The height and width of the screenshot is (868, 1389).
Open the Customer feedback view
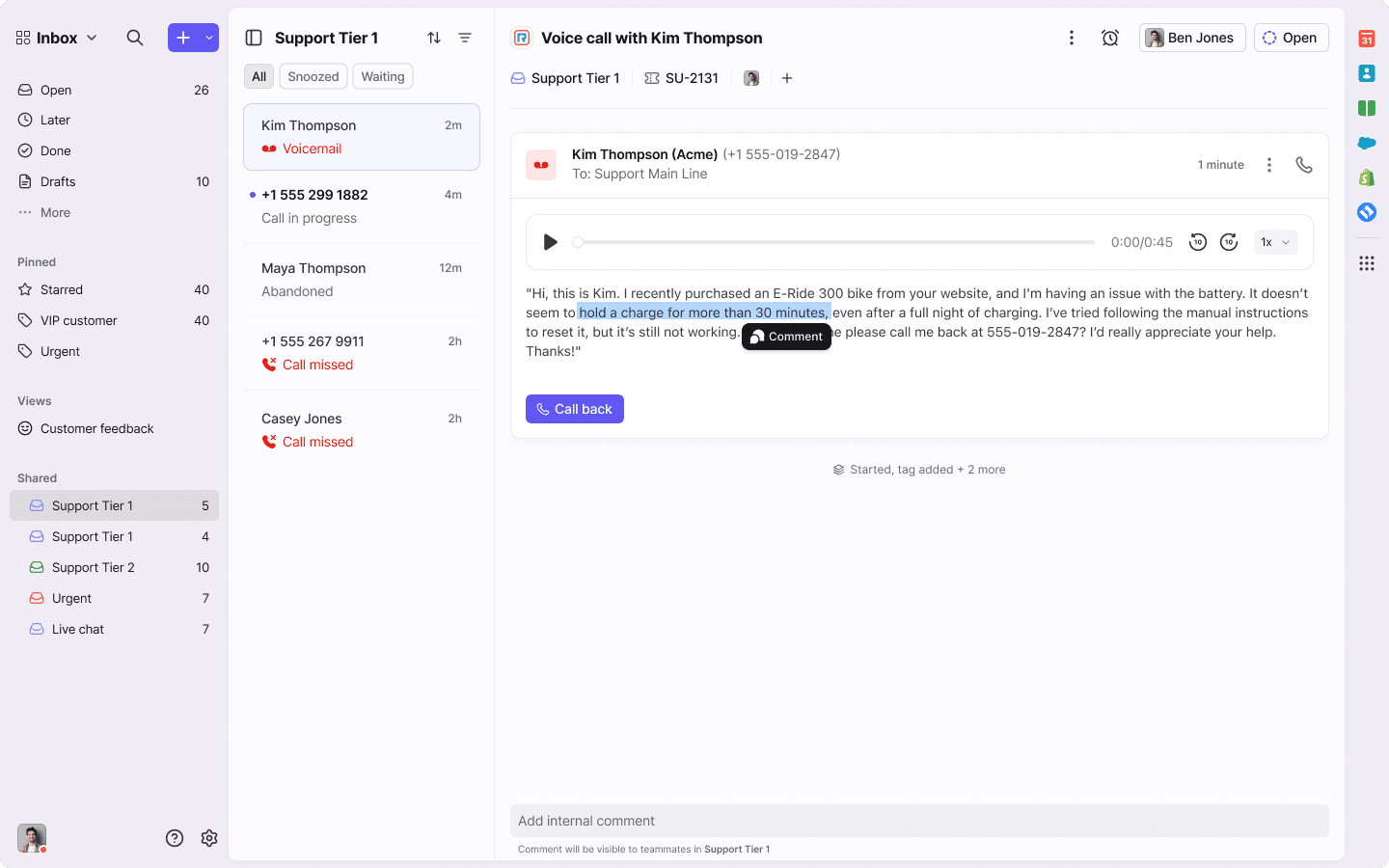[x=97, y=428]
